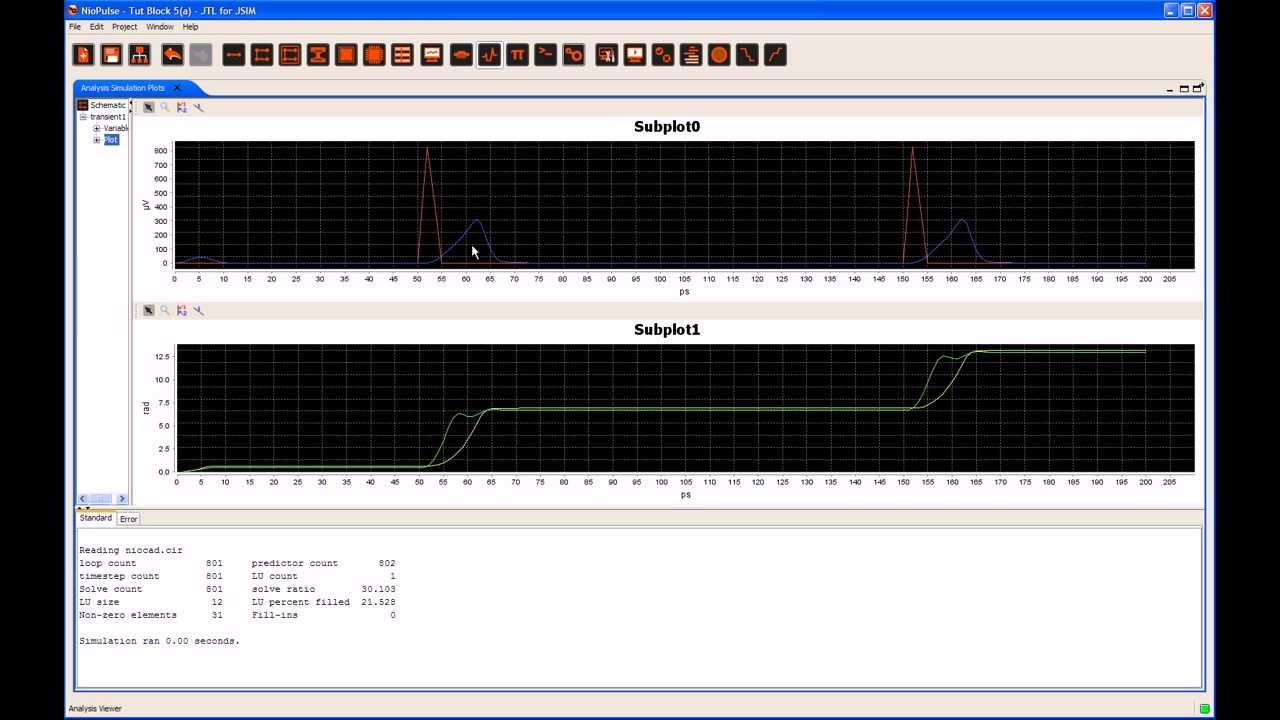Click the monitor-with-tools toolbar icon
Screen dimensions: 1280x720
tap(607, 55)
